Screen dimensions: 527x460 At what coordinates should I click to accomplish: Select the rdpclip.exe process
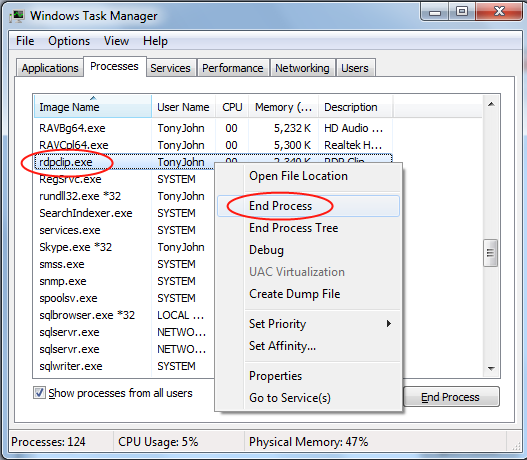(66, 162)
